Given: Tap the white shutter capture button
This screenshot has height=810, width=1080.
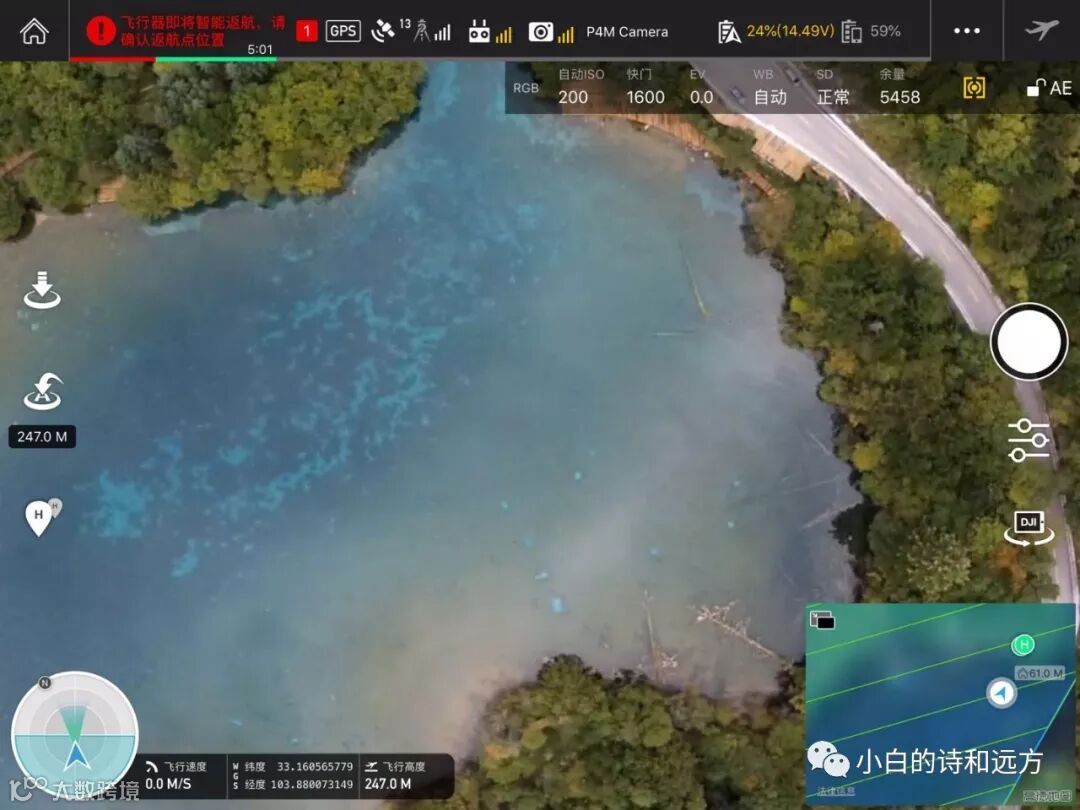Looking at the screenshot, I should [1029, 342].
